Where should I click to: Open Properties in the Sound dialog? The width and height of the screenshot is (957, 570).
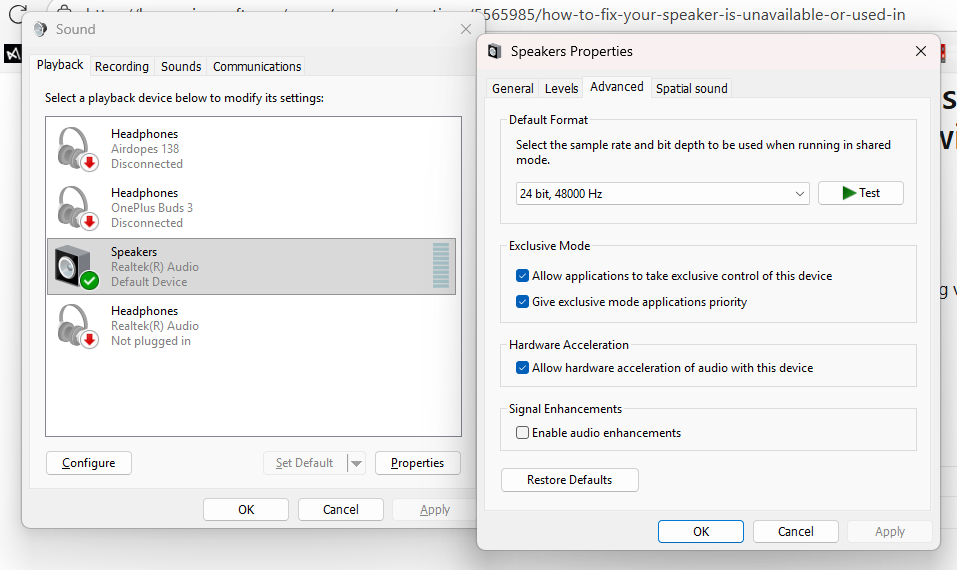tap(417, 463)
